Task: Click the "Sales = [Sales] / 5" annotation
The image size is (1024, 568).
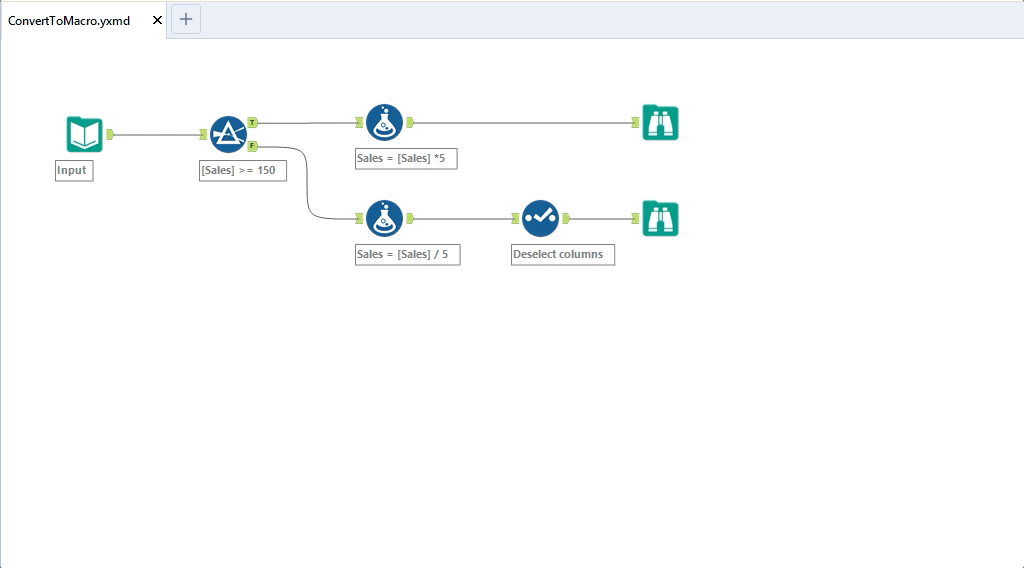Action: [x=407, y=254]
